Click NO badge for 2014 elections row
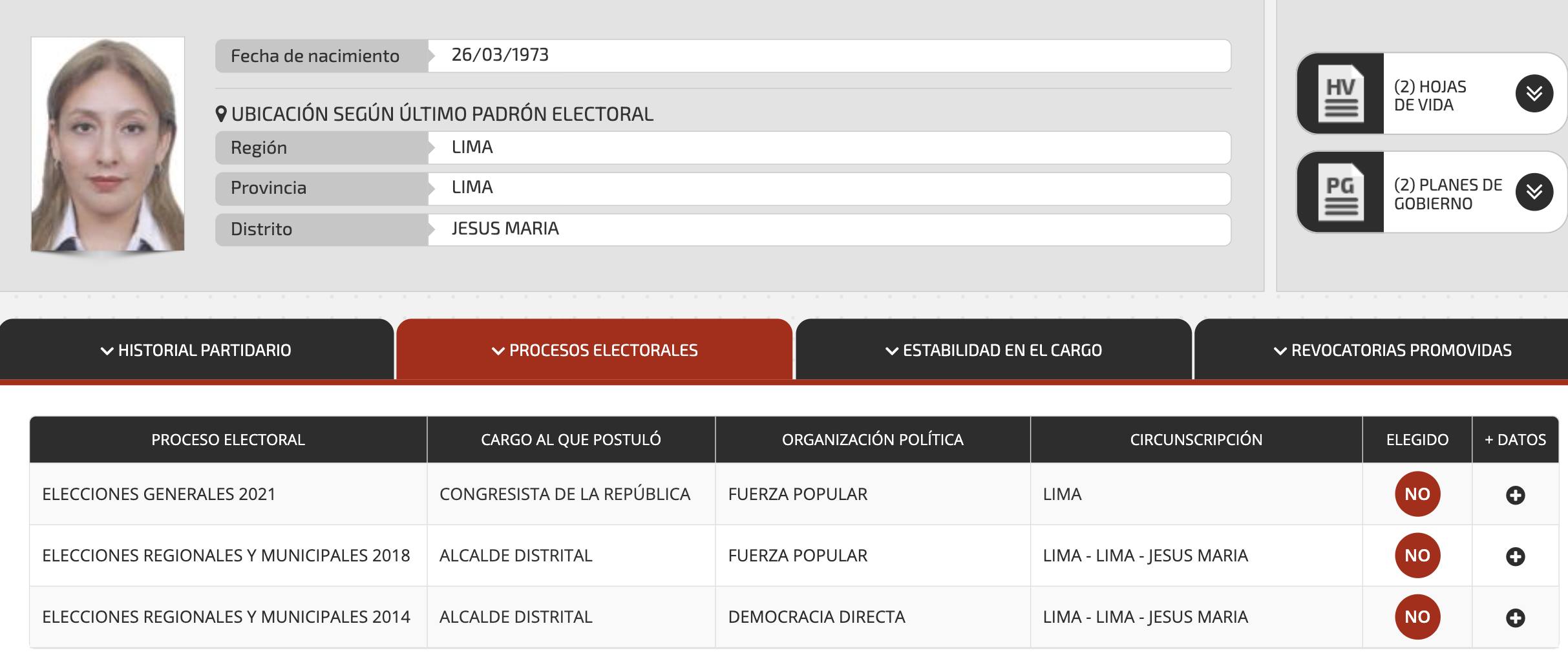The image size is (1568, 668). (x=1417, y=617)
